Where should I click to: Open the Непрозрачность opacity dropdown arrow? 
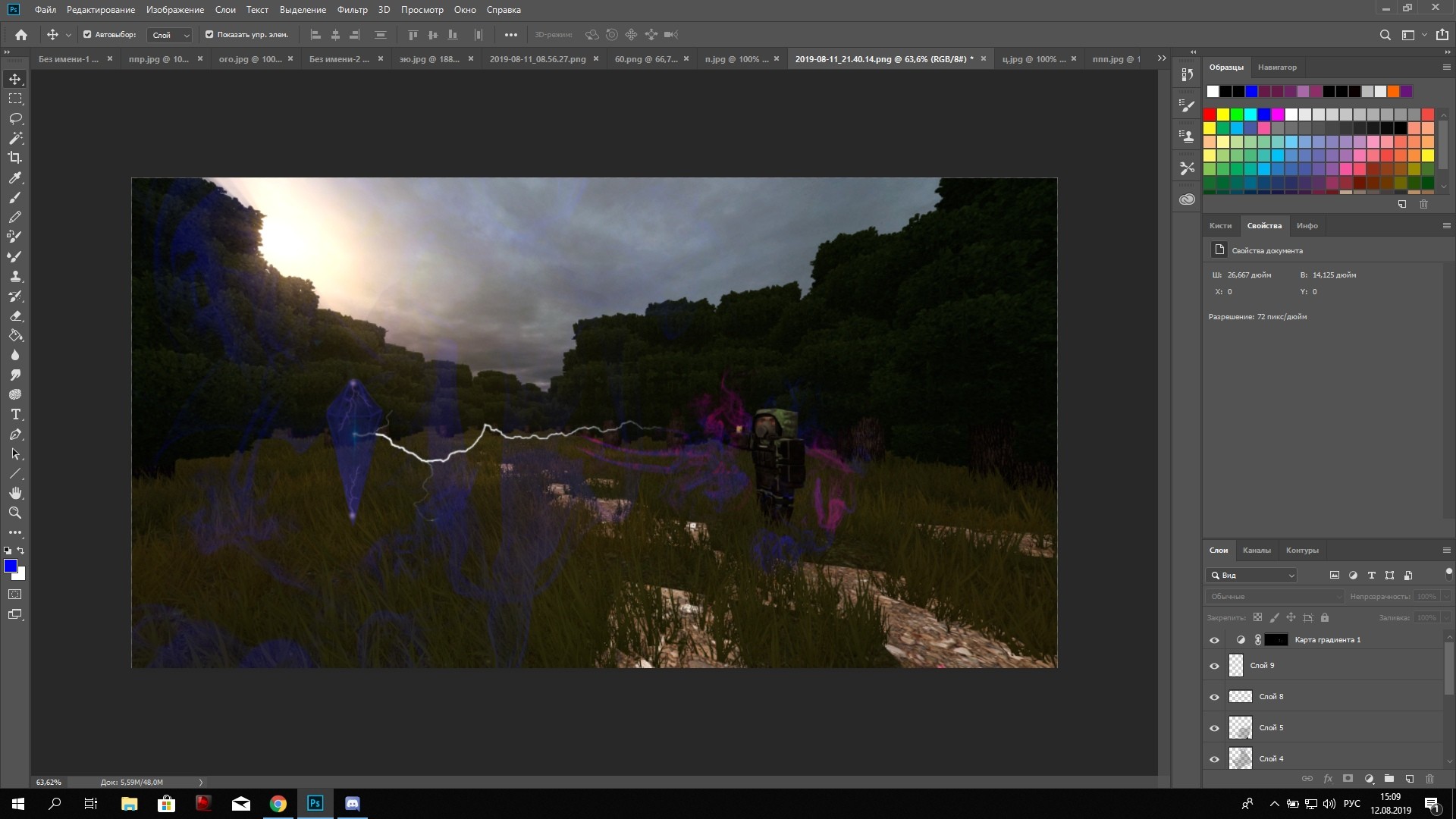(1446, 597)
